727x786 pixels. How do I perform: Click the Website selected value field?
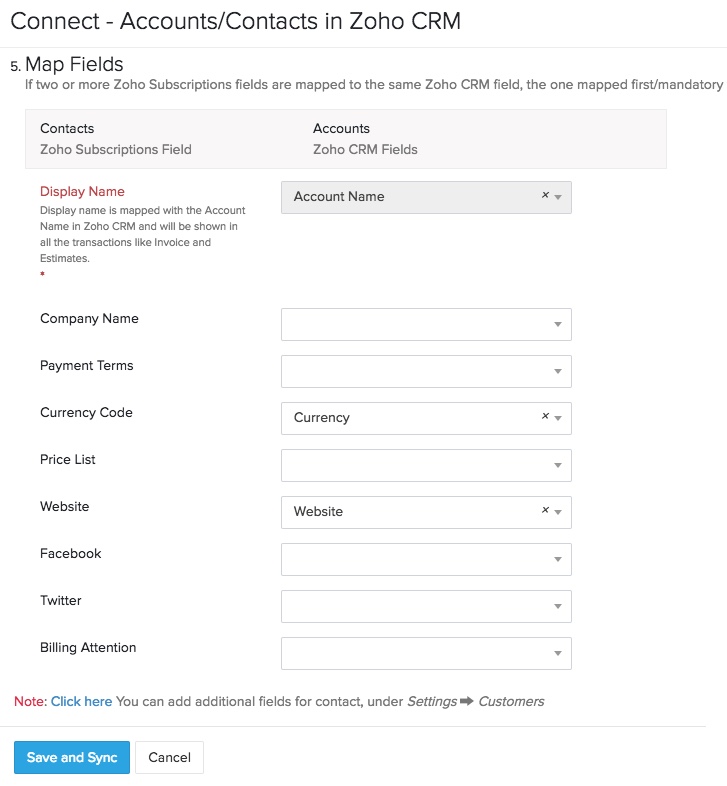point(318,512)
